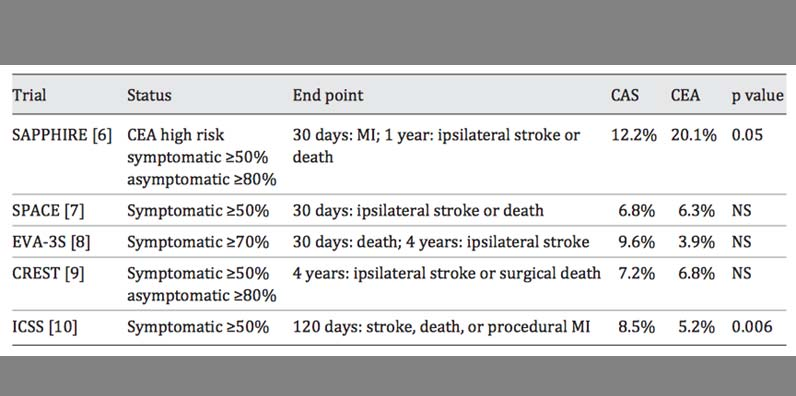
Task: Open the ICSS [10] reference
Action: (x=45, y=327)
